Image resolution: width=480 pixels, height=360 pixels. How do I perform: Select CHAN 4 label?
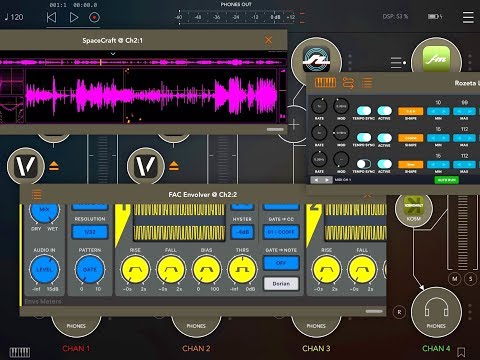pyautogui.click(x=436, y=349)
